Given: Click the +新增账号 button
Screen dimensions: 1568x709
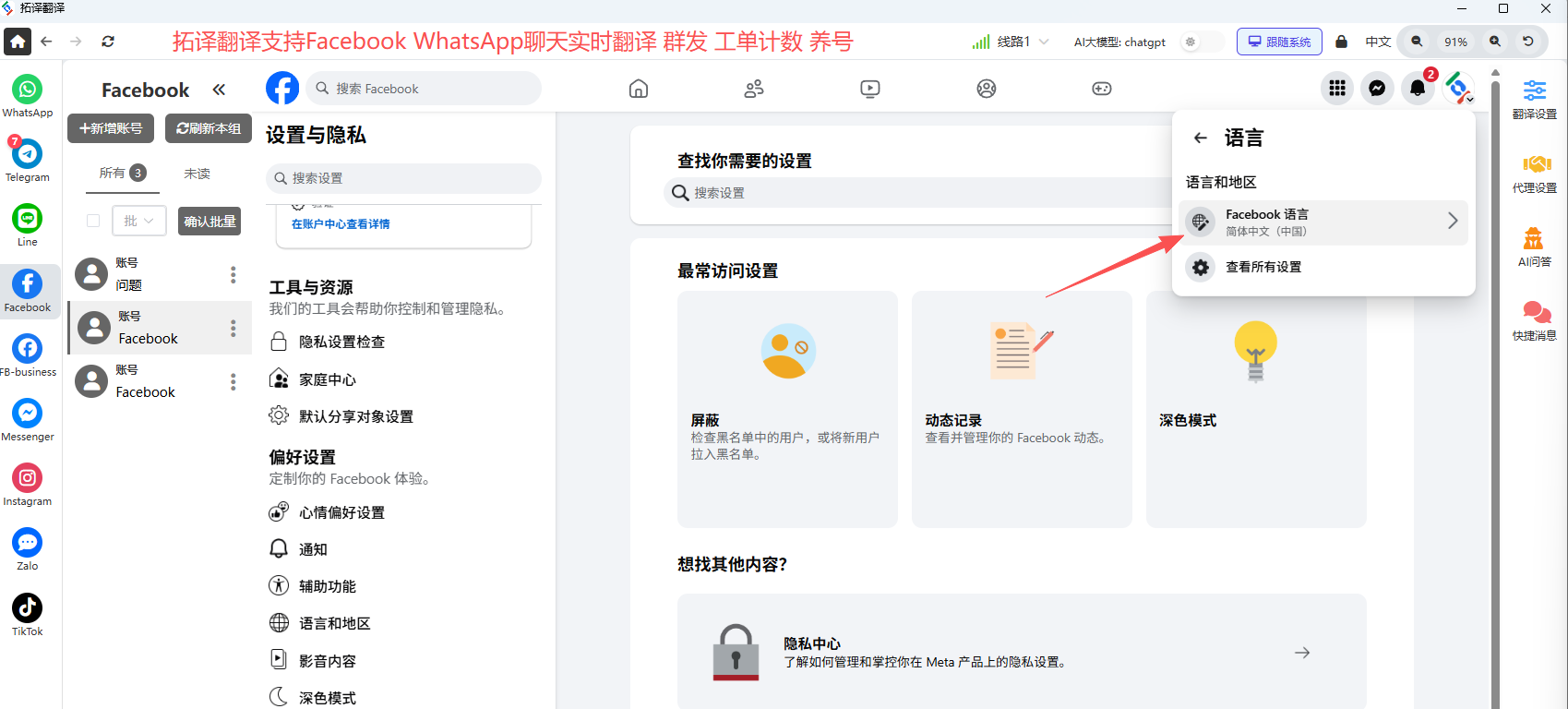Looking at the screenshot, I should pyautogui.click(x=111, y=128).
